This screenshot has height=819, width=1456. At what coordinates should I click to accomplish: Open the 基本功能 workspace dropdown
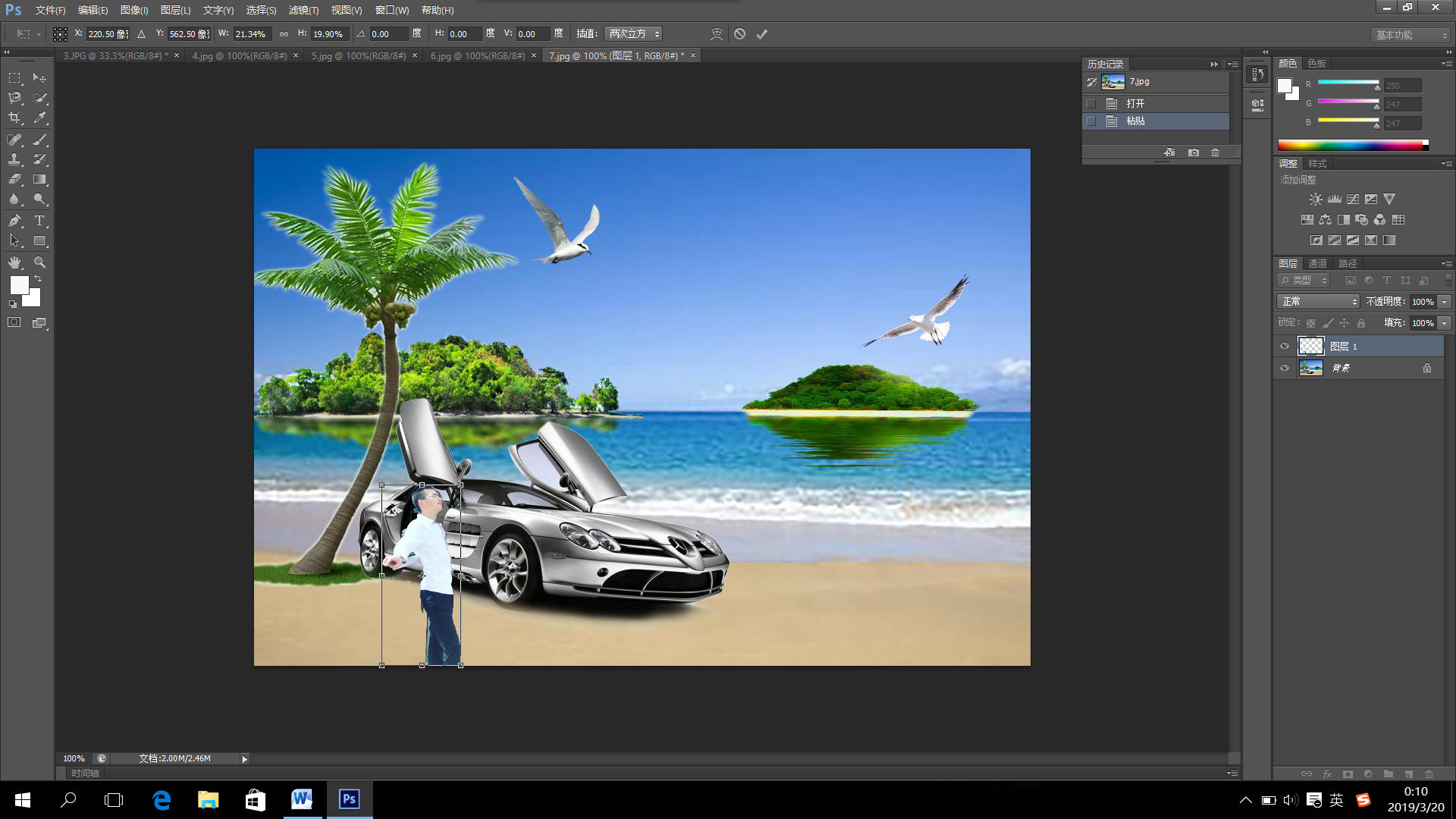click(1411, 35)
